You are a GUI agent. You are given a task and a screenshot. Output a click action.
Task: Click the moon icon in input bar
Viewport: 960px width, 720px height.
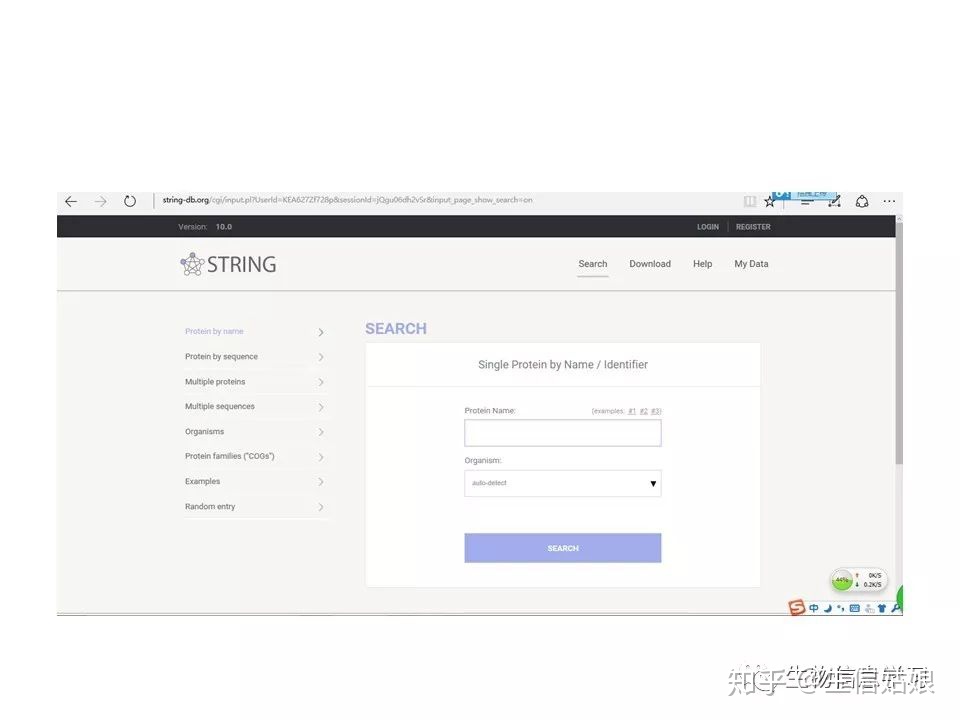click(x=828, y=608)
